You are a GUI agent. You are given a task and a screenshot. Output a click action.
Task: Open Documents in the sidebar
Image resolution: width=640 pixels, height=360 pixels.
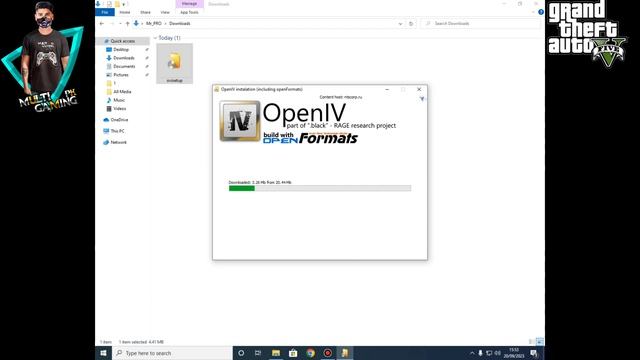pos(124,66)
